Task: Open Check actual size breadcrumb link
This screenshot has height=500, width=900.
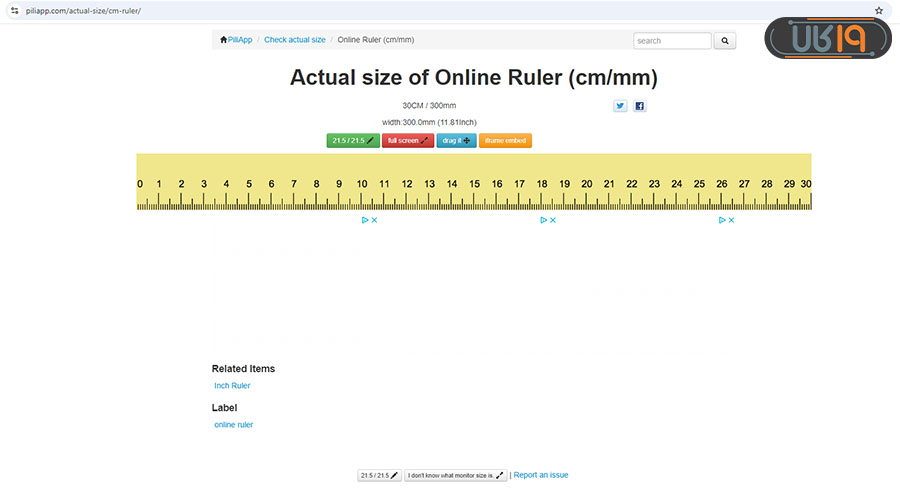Action: click(295, 40)
